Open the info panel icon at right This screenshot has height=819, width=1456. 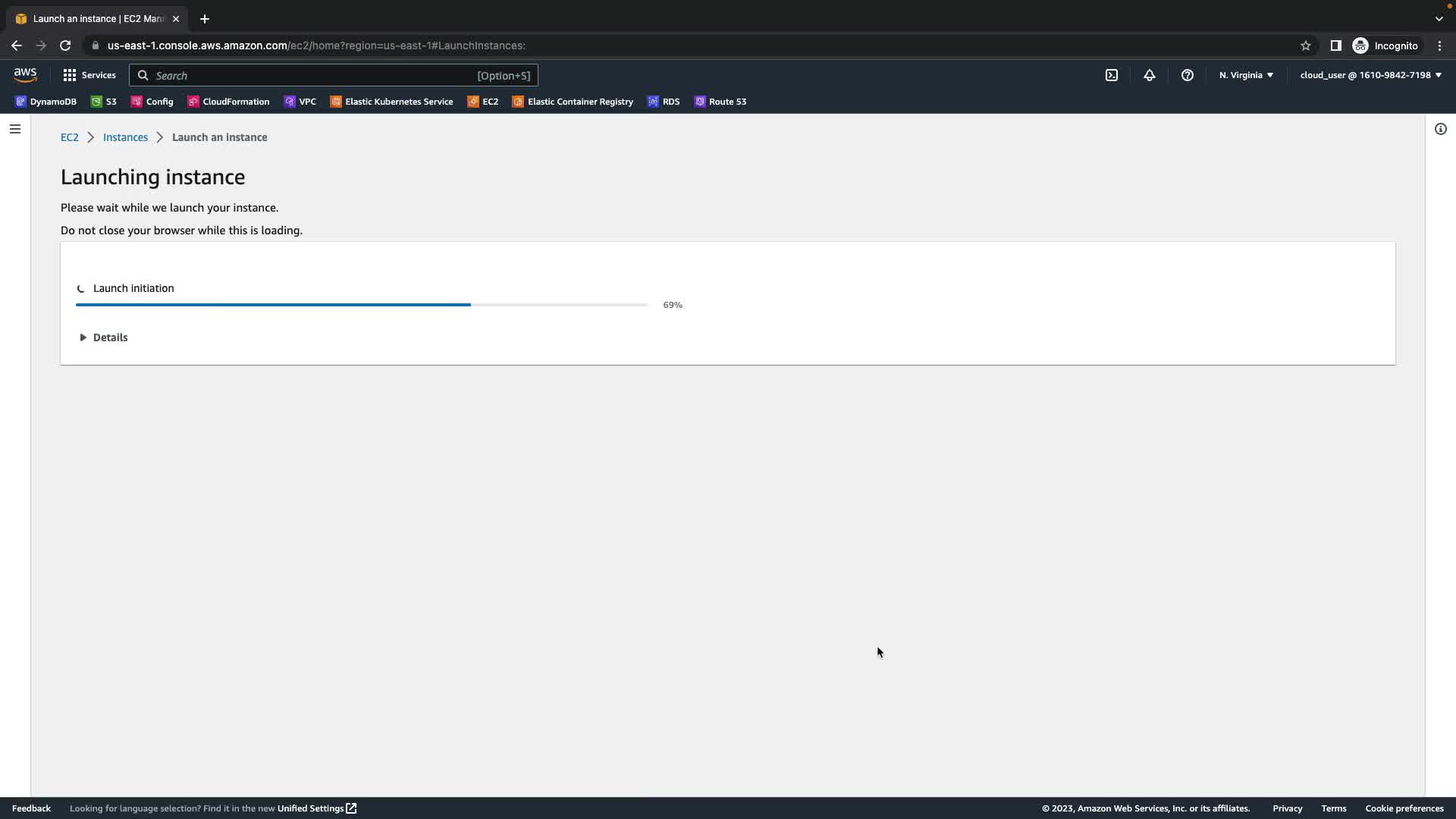(1441, 129)
